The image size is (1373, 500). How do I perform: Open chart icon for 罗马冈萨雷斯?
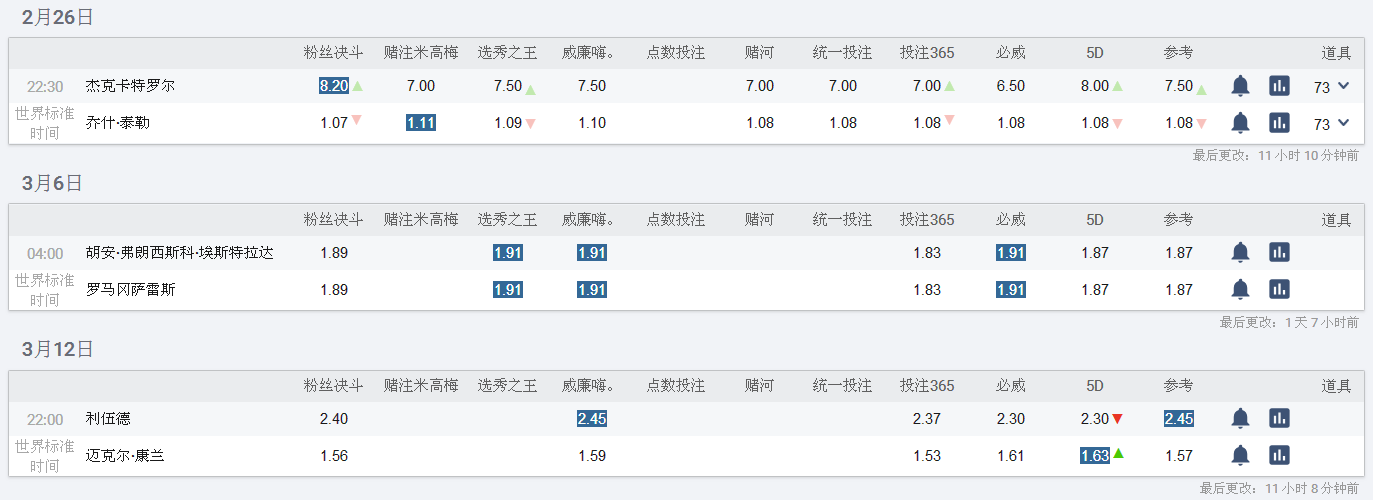pos(1279,289)
